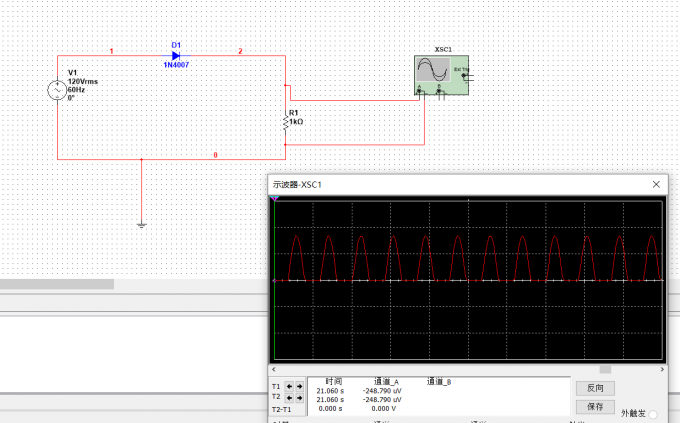Click the 时间 column header
This screenshot has width=680, height=423.
click(333, 381)
